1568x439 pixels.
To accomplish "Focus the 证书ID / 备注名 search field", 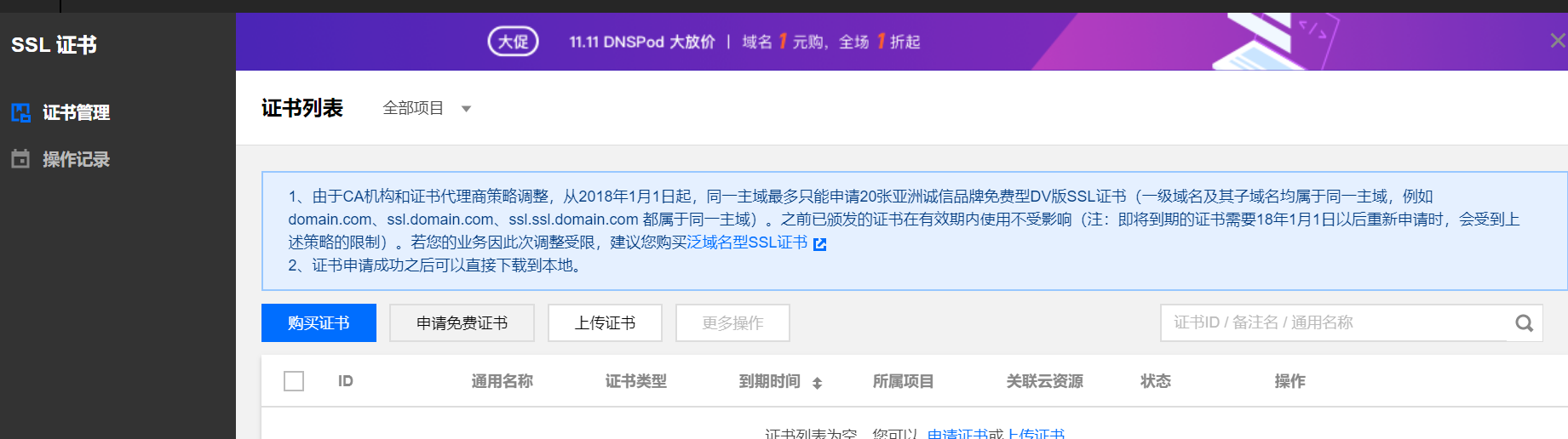I will (x=1334, y=322).
